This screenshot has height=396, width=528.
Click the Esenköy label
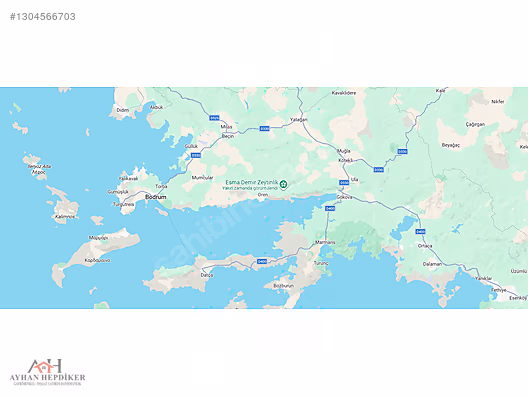pos(518,298)
